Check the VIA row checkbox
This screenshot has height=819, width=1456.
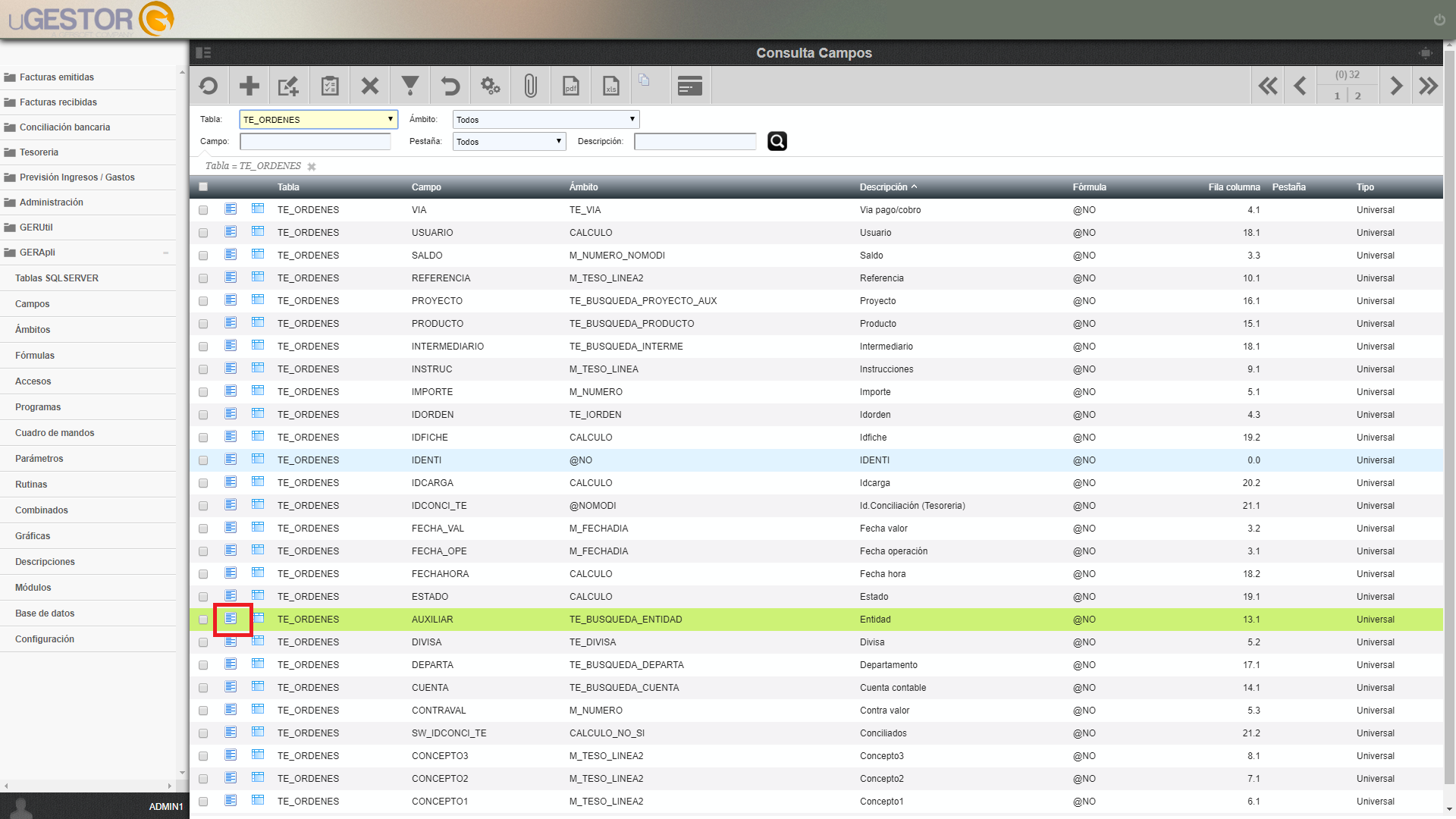tap(203, 210)
